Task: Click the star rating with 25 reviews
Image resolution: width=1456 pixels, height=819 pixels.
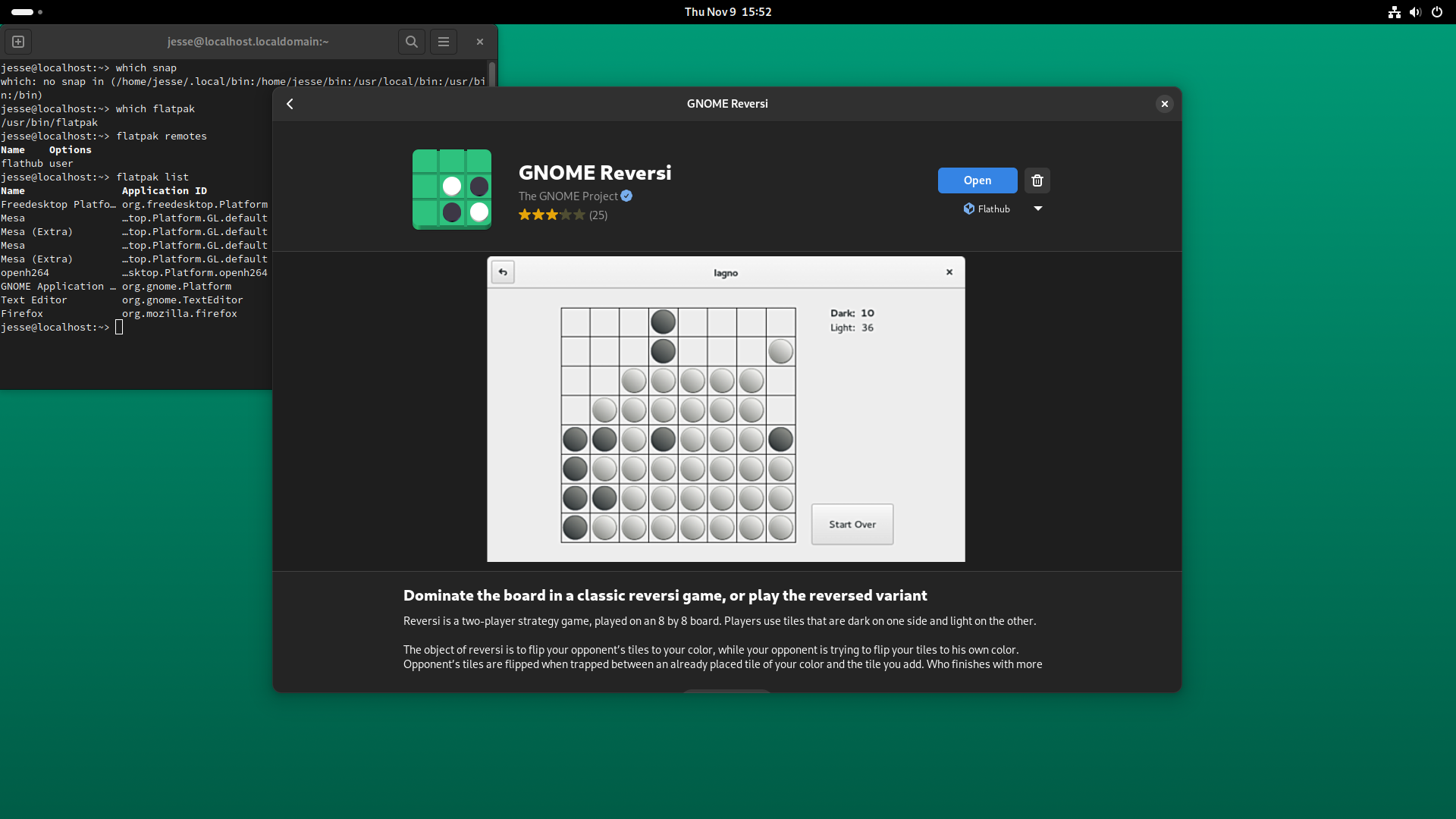Action: tap(563, 215)
